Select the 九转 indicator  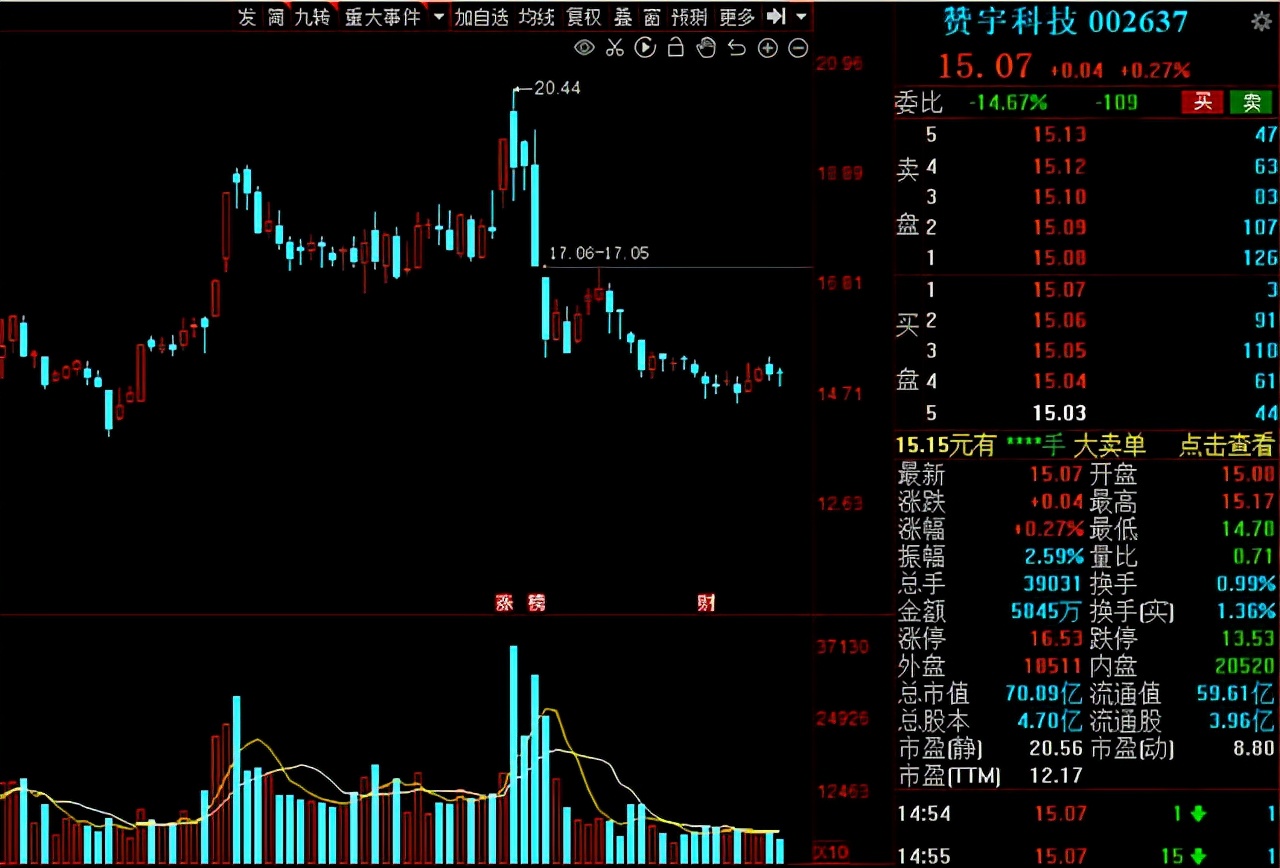[312, 17]
